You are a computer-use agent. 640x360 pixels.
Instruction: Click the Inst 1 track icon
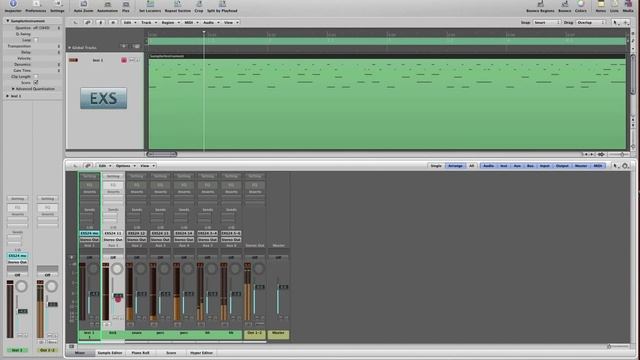73,60
